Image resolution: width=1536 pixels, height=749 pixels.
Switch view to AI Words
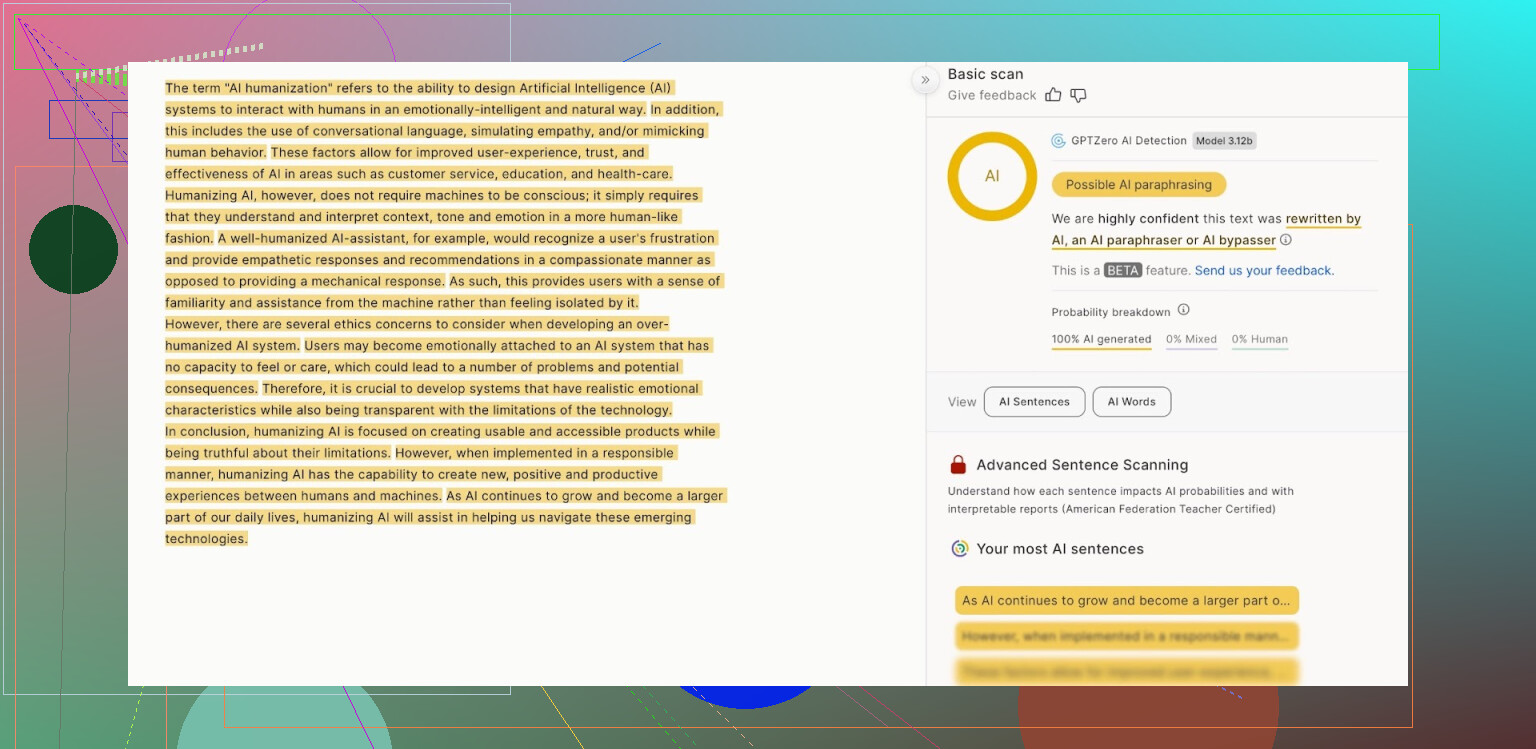[x=1131, y=402]
